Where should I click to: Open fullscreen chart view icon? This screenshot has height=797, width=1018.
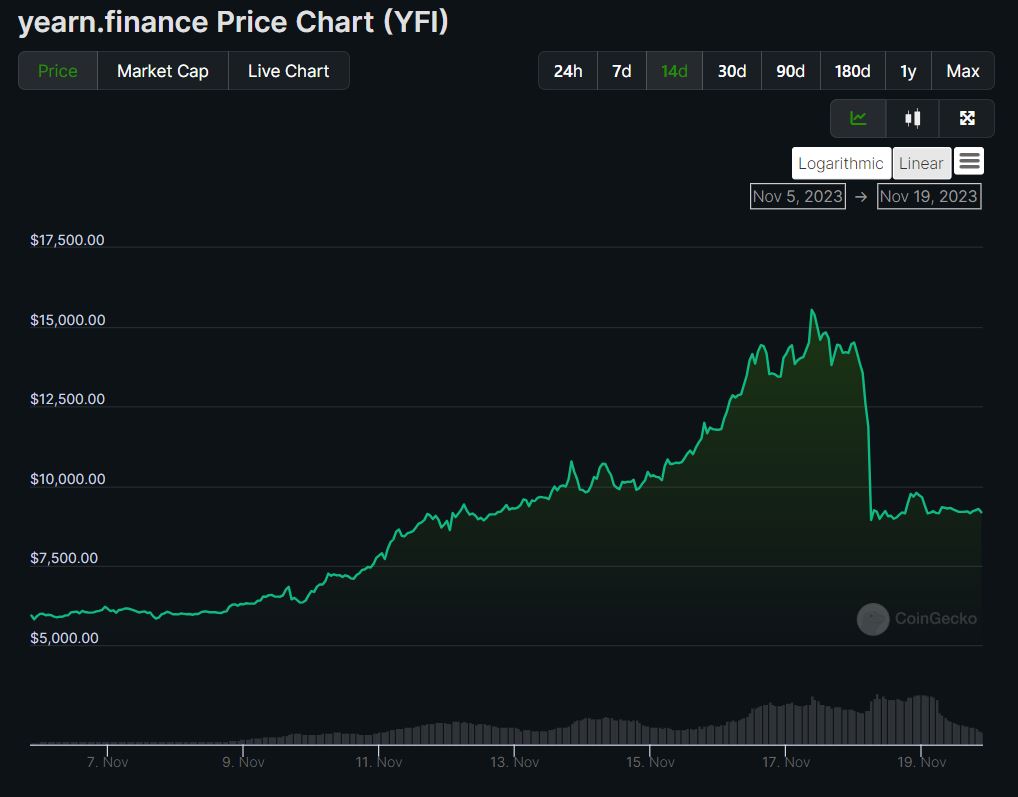tap(967, 118)
